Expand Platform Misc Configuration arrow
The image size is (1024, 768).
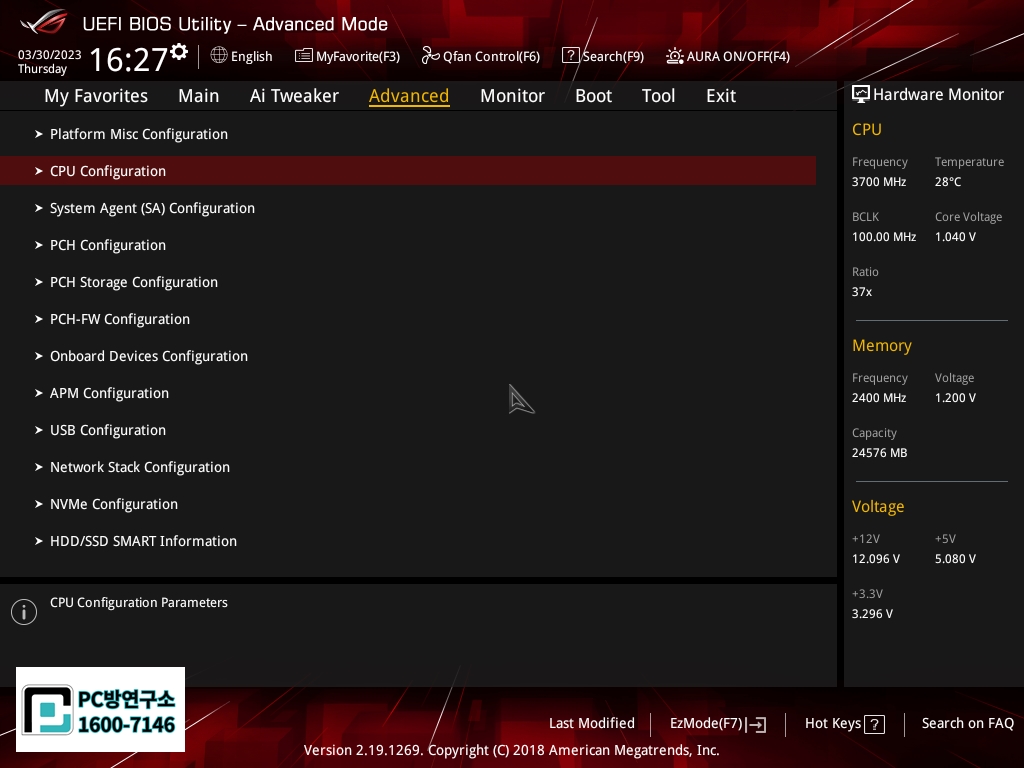pyautogui.click(x=39, y=134)
